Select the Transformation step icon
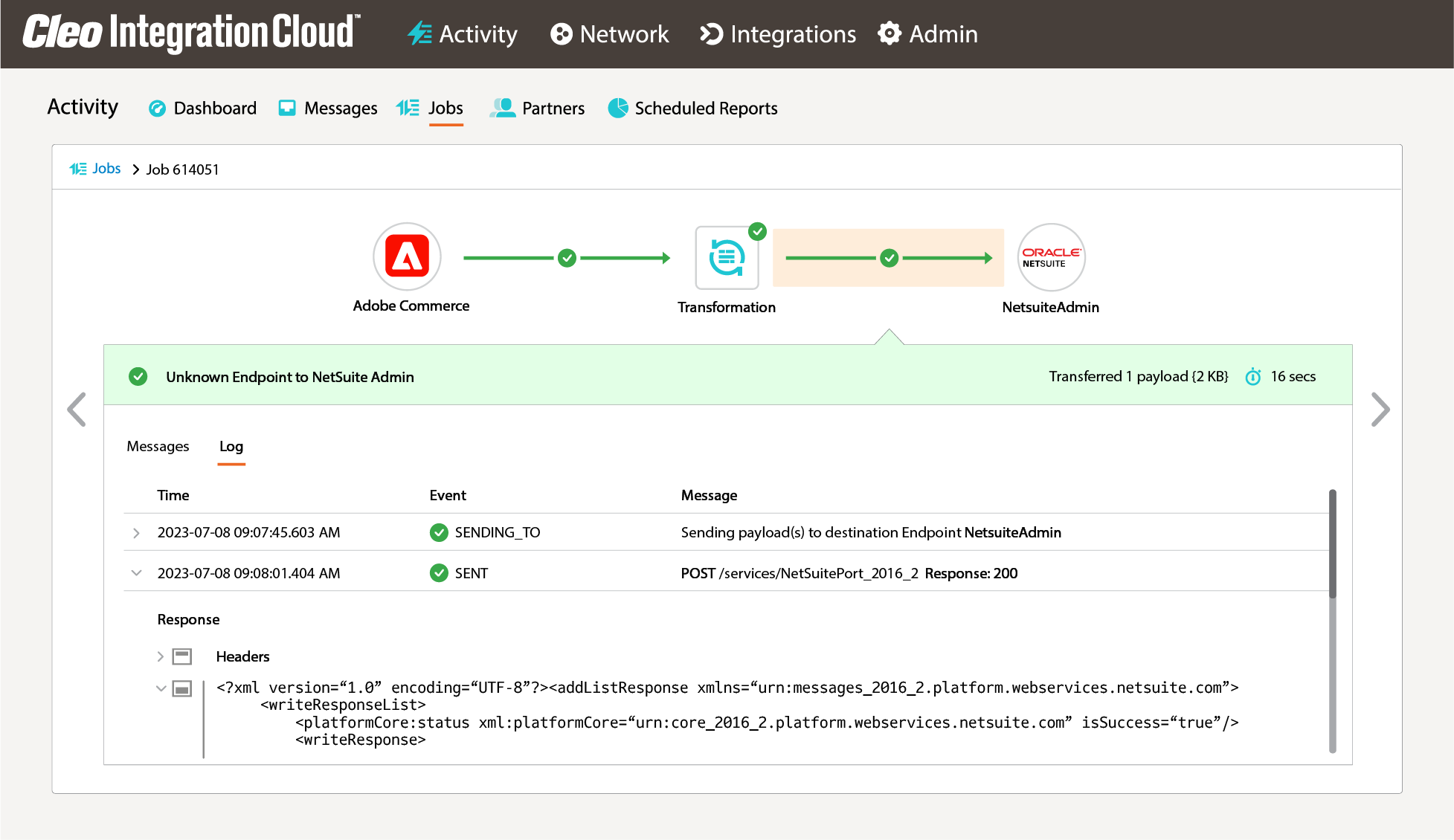This screenshot has width=1454, height=840. point(727,256)
